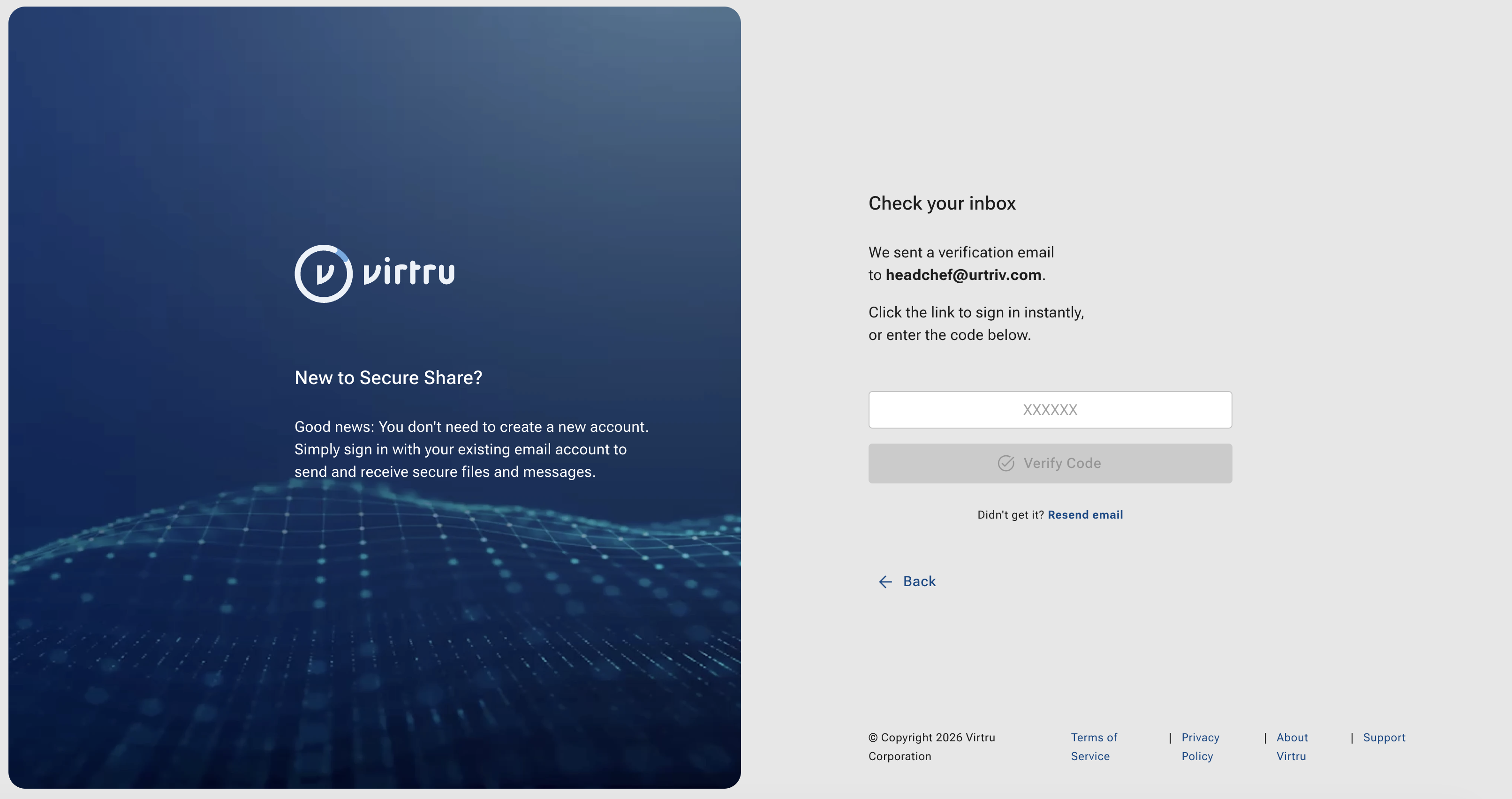Click the 'Check your inbox' heading
Viewport: 1512px width, 799px height.
[941, 203]
